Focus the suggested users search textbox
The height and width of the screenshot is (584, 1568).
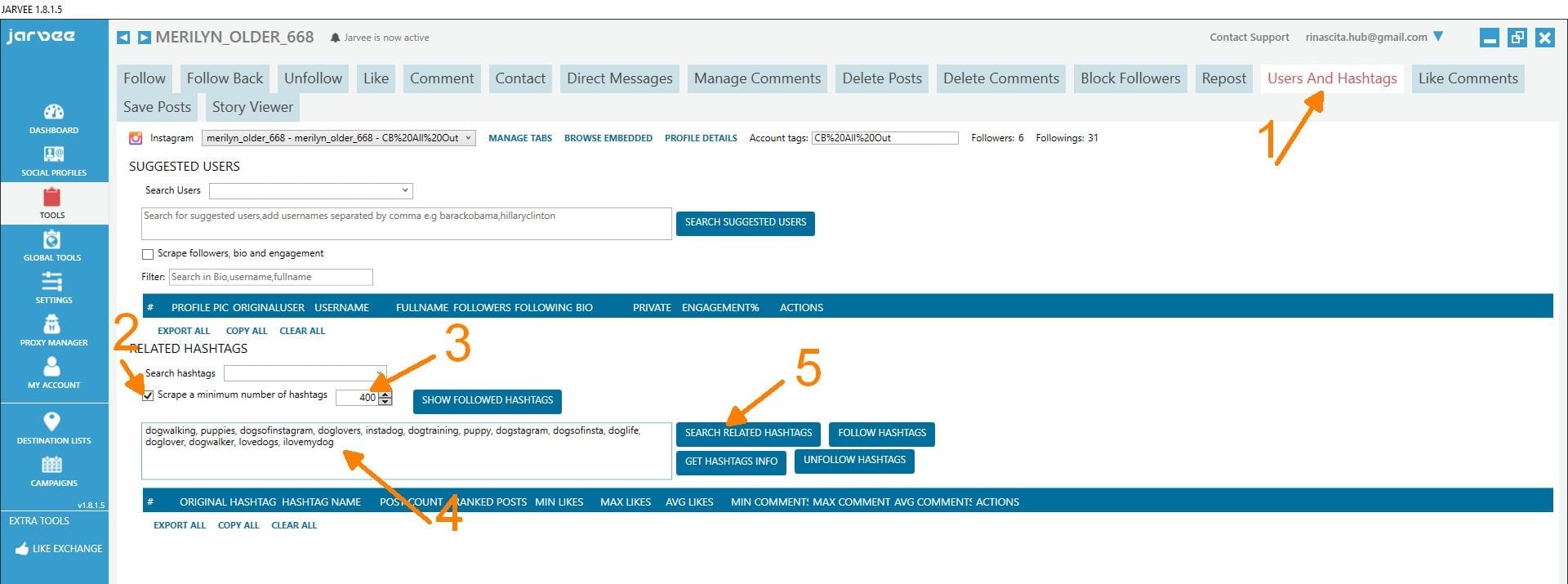[x=407, y=224]
